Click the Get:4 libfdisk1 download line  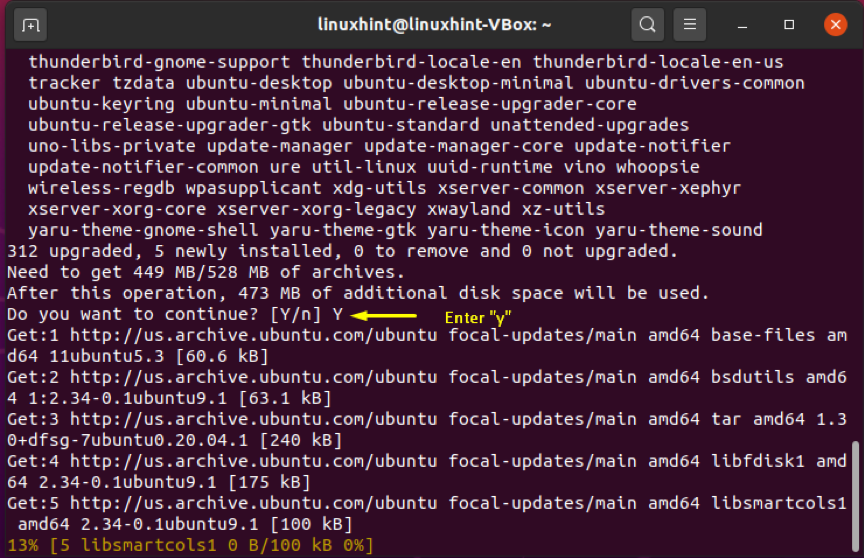pos(427,472)
